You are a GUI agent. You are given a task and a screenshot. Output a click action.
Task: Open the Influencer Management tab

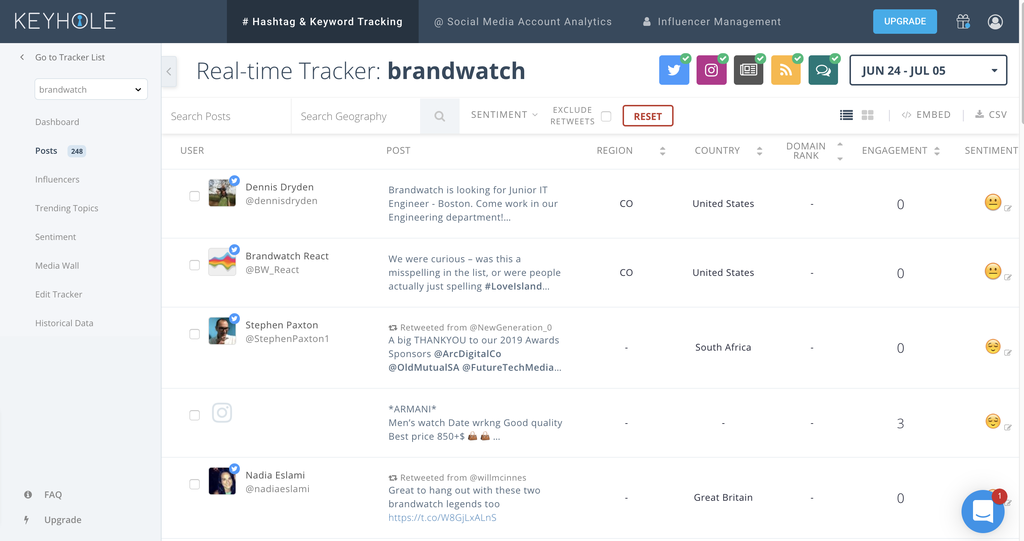click(x=712, y=21)
